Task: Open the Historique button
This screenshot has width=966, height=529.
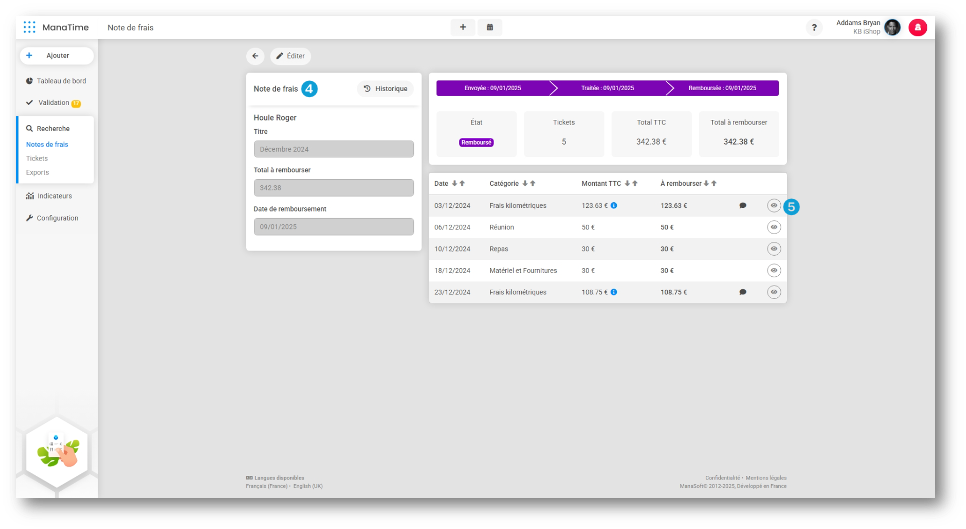Action: tap(385, 89)
